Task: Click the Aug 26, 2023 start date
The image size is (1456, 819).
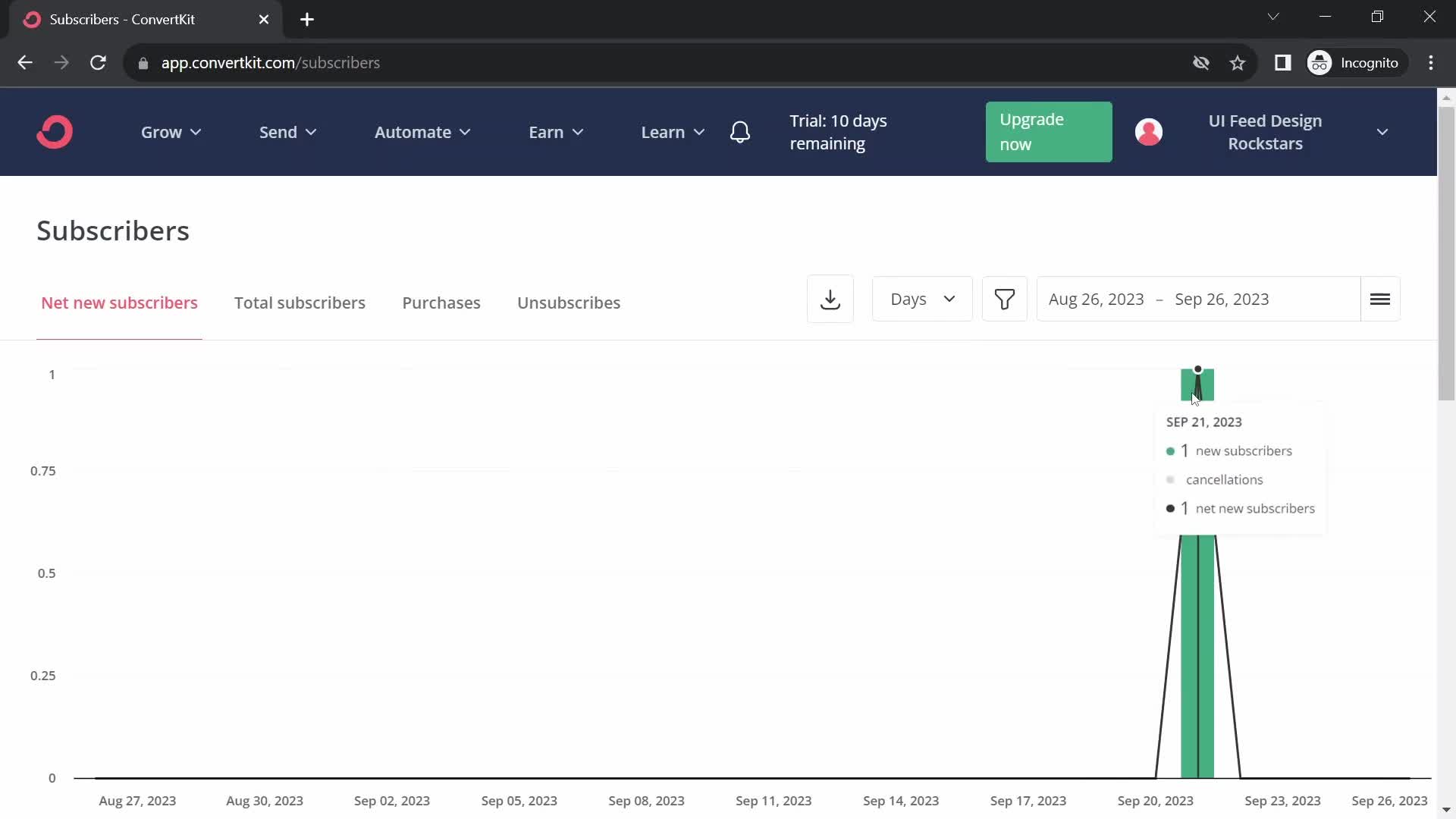Action: (x=1096, y=300)
